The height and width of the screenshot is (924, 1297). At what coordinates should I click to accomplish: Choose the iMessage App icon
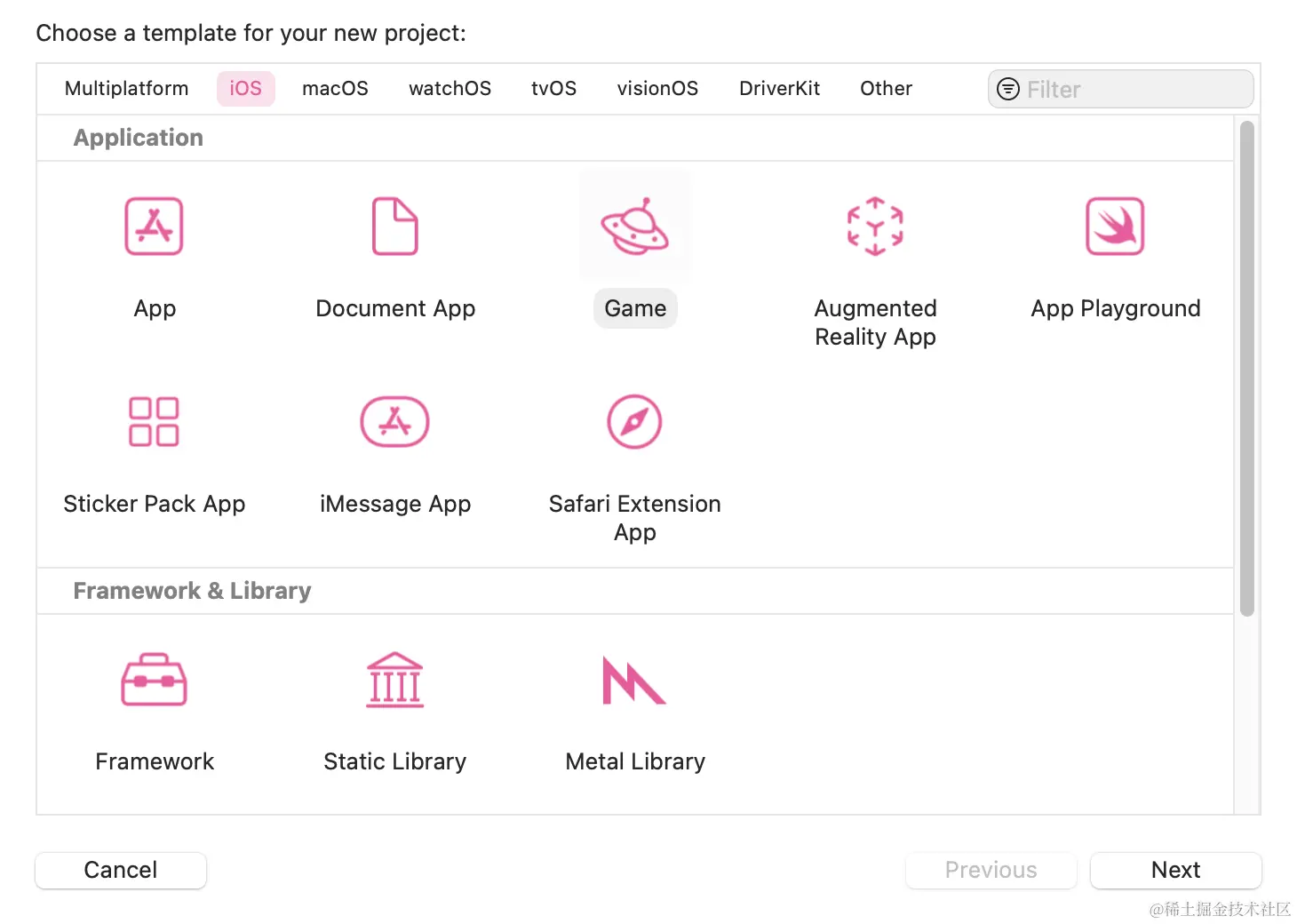[x=394, y=421]
